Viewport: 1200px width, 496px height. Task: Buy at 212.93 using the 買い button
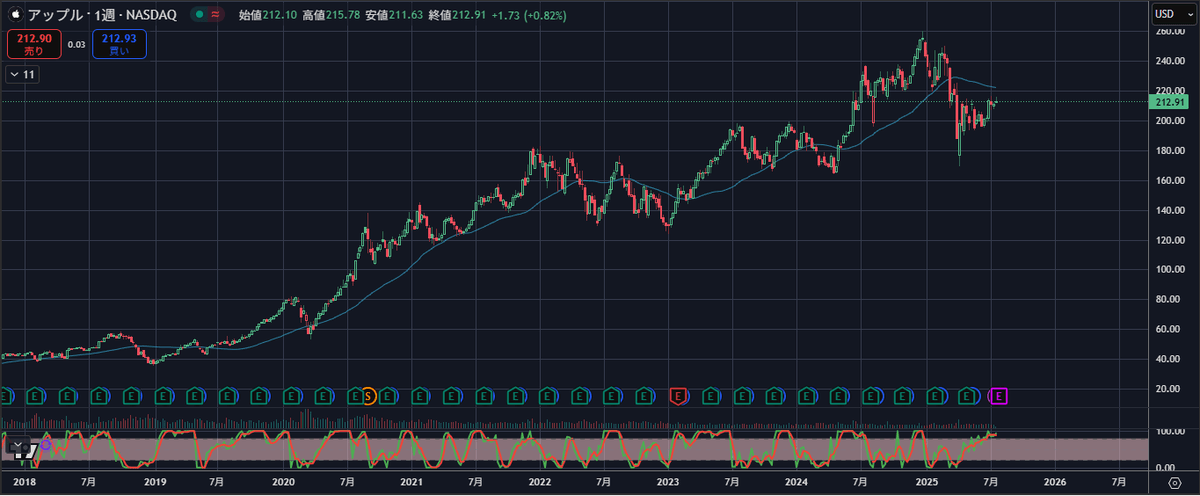tap(118, 43)
